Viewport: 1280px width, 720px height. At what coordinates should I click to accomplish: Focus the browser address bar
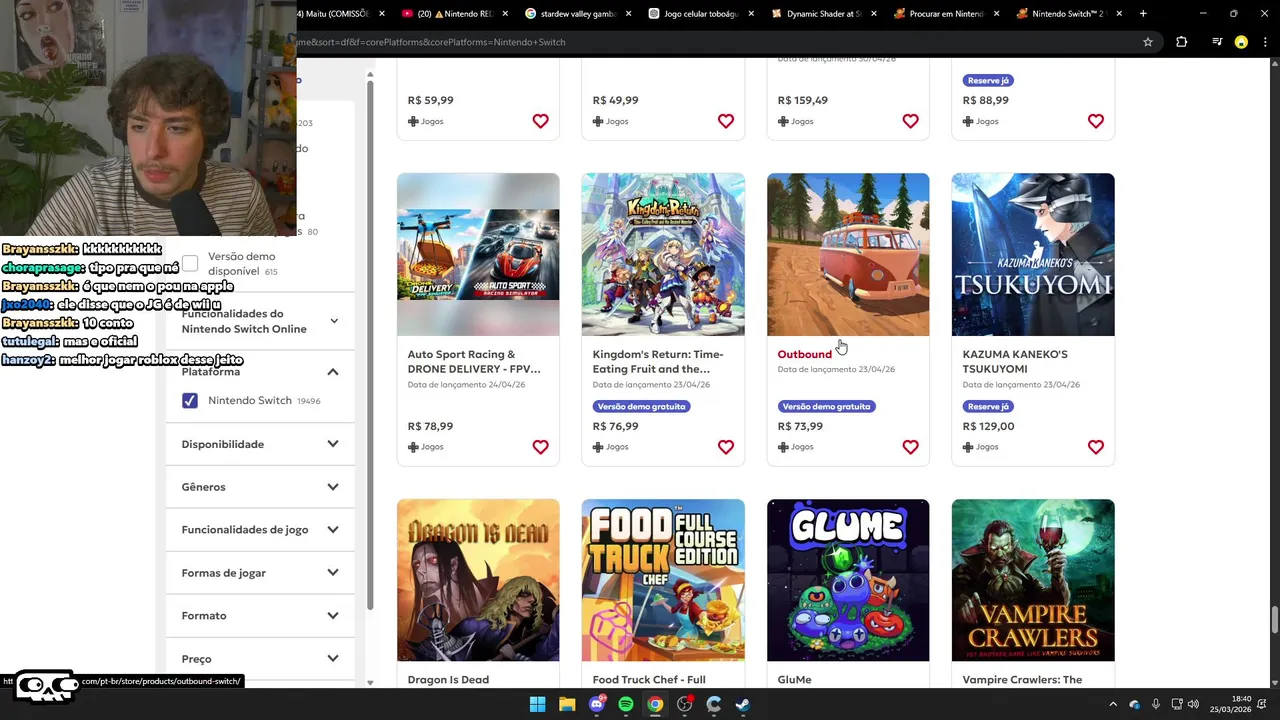tap(715, 42)
